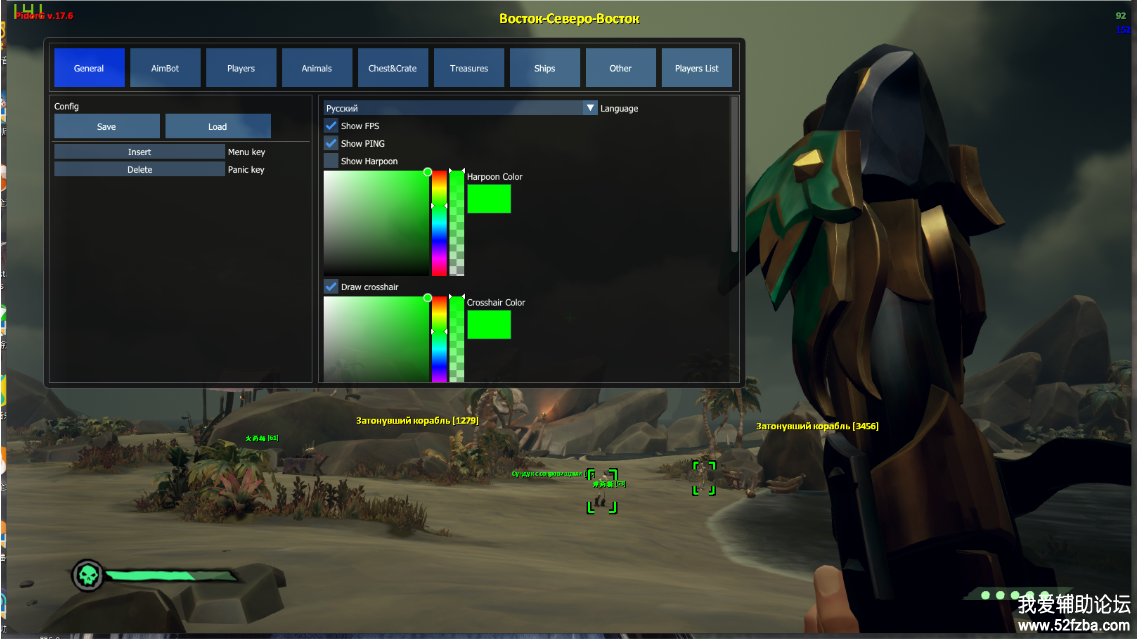
Task: Select the Other tab
Action: click(x=621, y=68)
